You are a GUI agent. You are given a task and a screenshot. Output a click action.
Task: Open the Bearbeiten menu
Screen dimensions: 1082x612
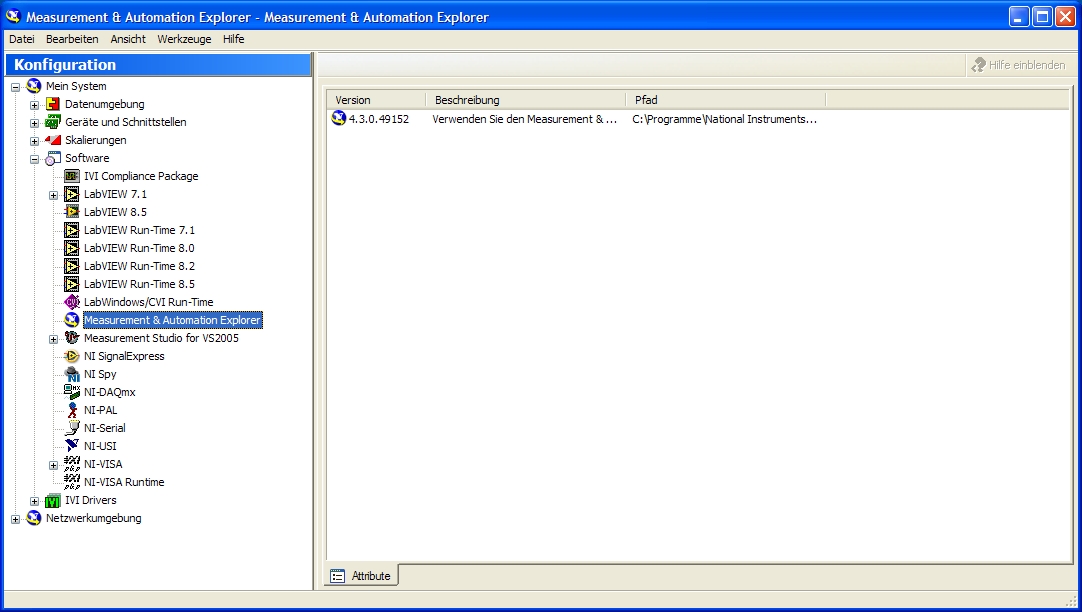[72, 39]
